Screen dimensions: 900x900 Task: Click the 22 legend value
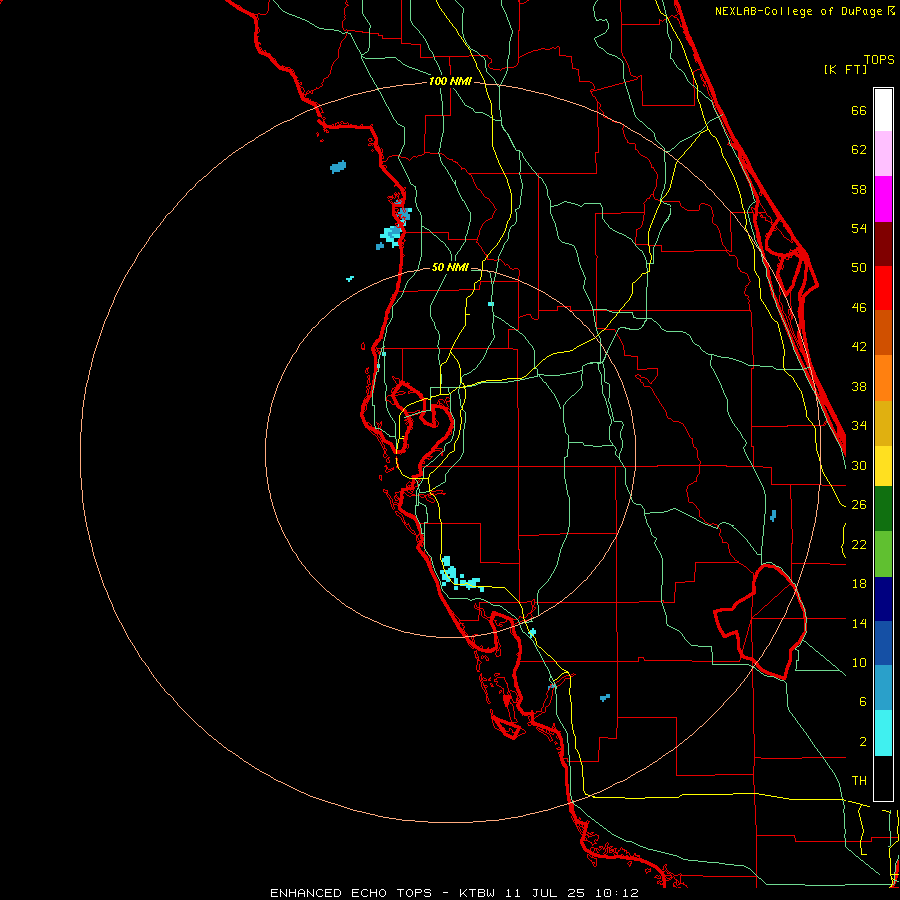click(x=859, y=544)
